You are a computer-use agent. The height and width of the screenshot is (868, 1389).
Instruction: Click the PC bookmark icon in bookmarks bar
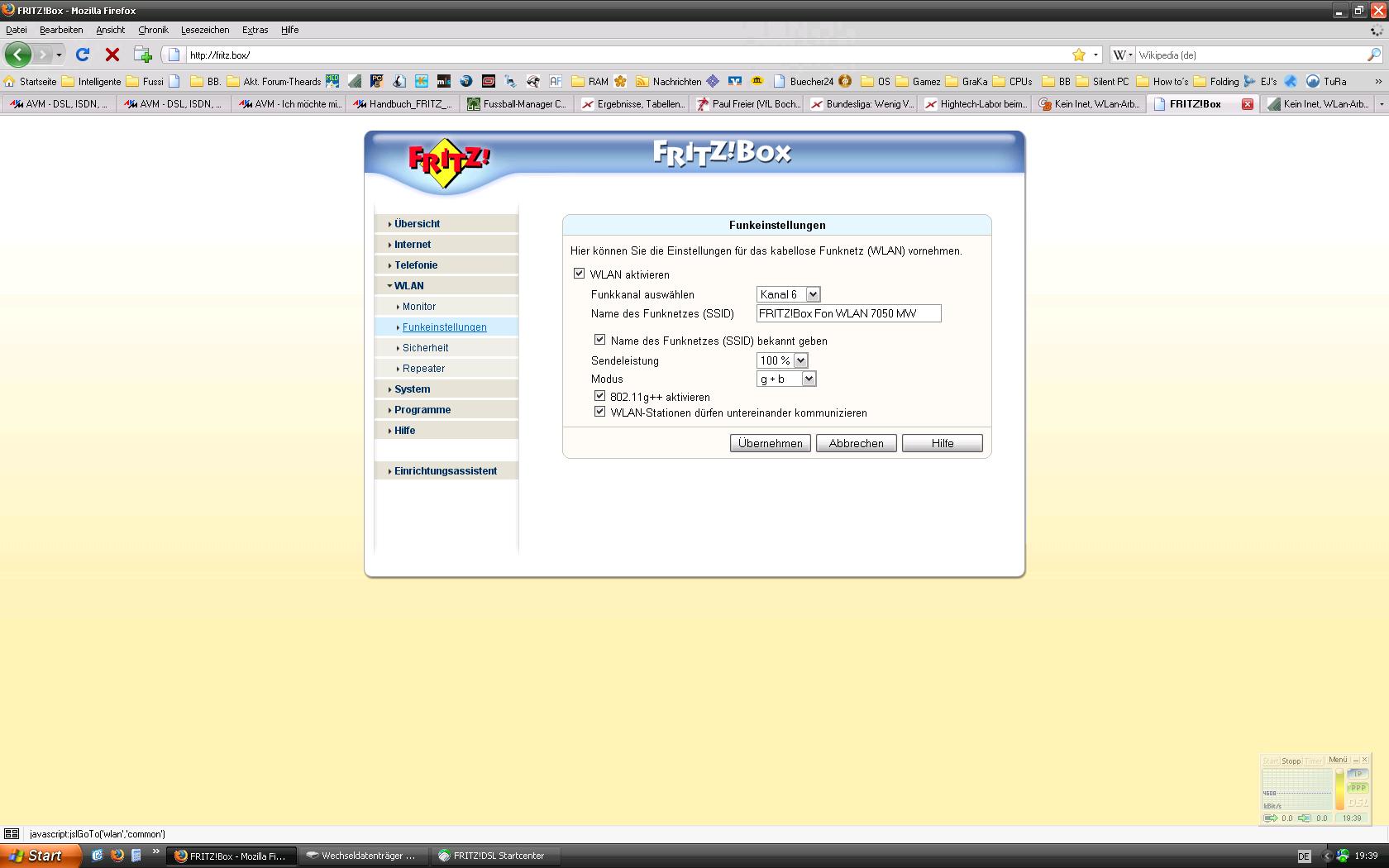click(377, 81)
